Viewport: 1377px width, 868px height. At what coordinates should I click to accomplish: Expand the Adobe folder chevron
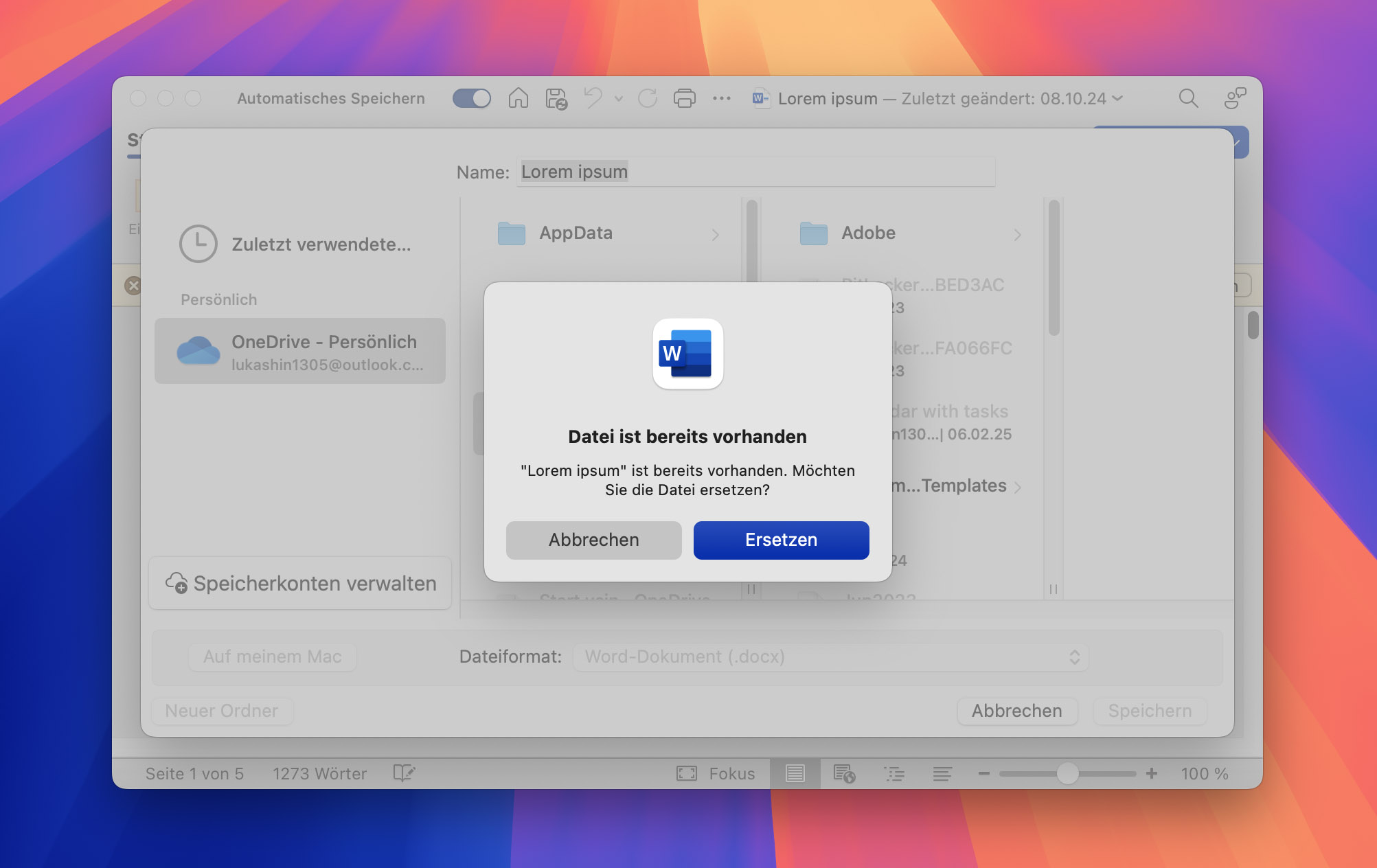pyautogui.click(x=1018, y=235)
